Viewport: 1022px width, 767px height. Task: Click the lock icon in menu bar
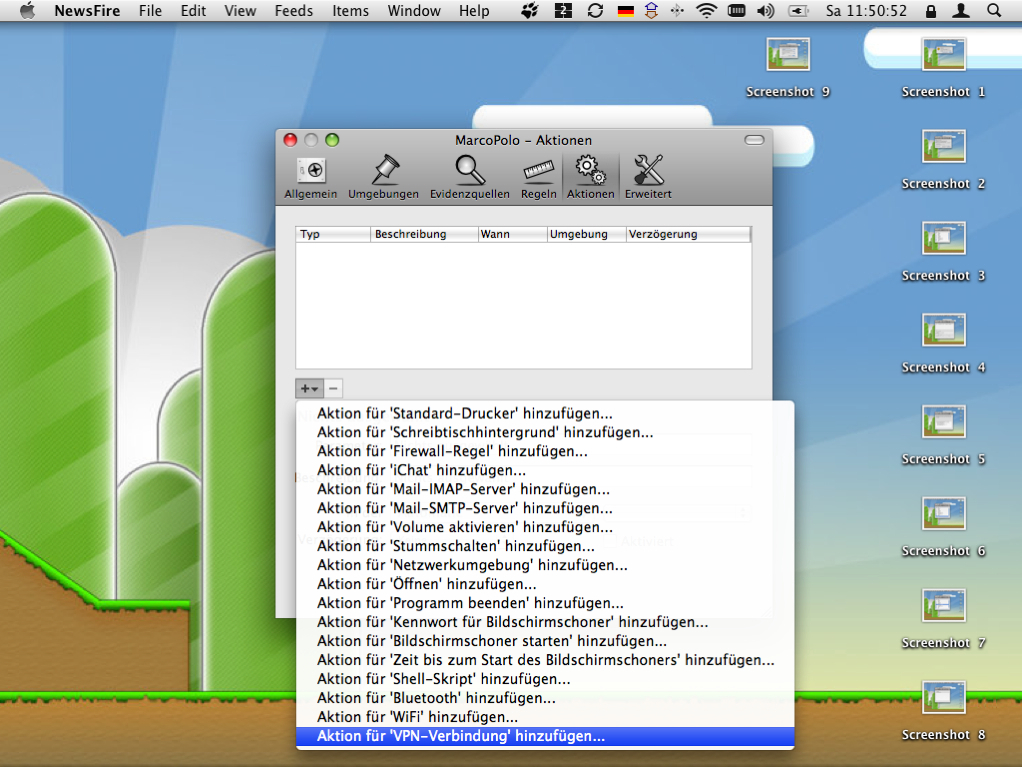931,10
